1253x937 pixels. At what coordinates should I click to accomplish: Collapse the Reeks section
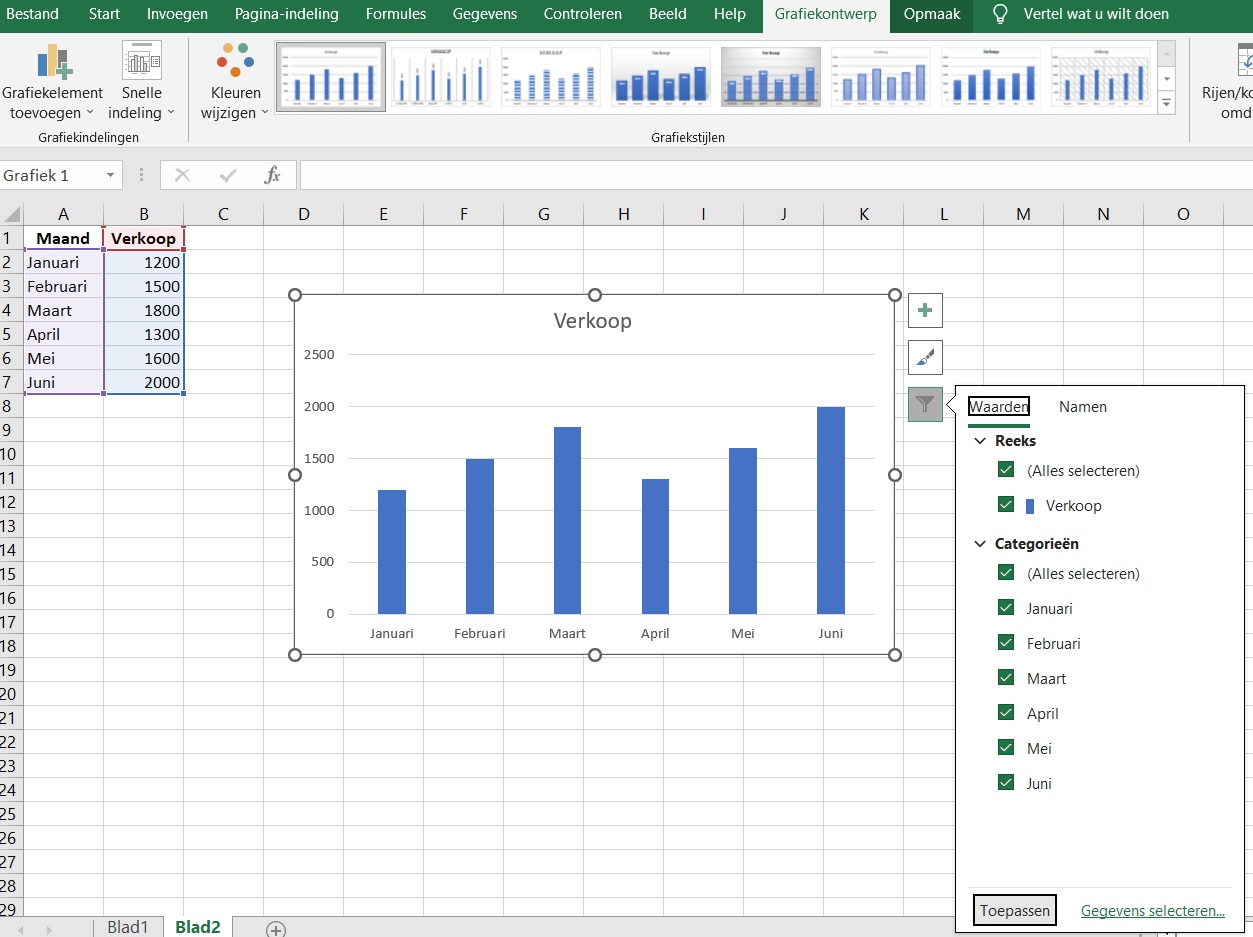[978, 440]
